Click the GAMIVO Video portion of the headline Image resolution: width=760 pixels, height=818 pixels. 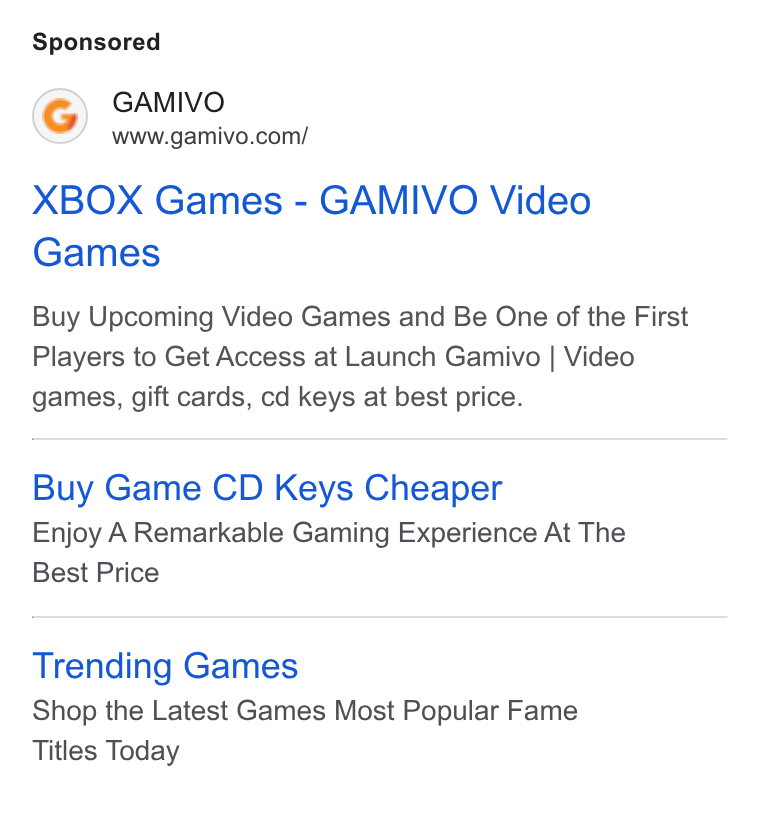455,201
